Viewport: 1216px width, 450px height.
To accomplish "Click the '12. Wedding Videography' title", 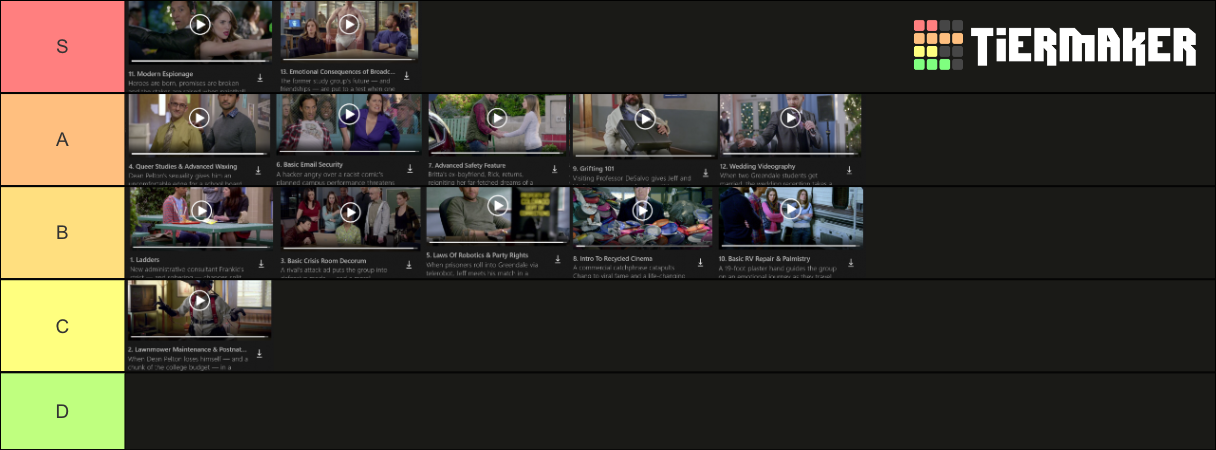I will pos(758,166).
